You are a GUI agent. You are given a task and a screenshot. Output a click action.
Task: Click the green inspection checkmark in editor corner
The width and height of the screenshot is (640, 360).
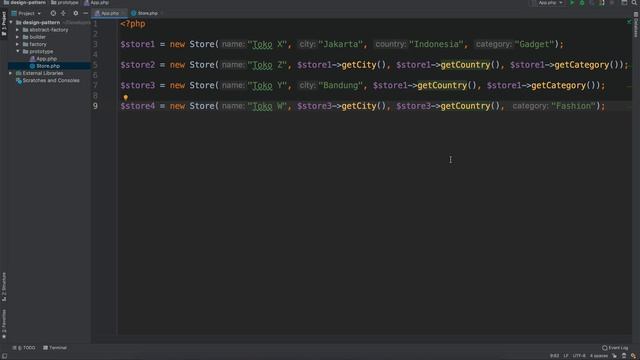629,21
